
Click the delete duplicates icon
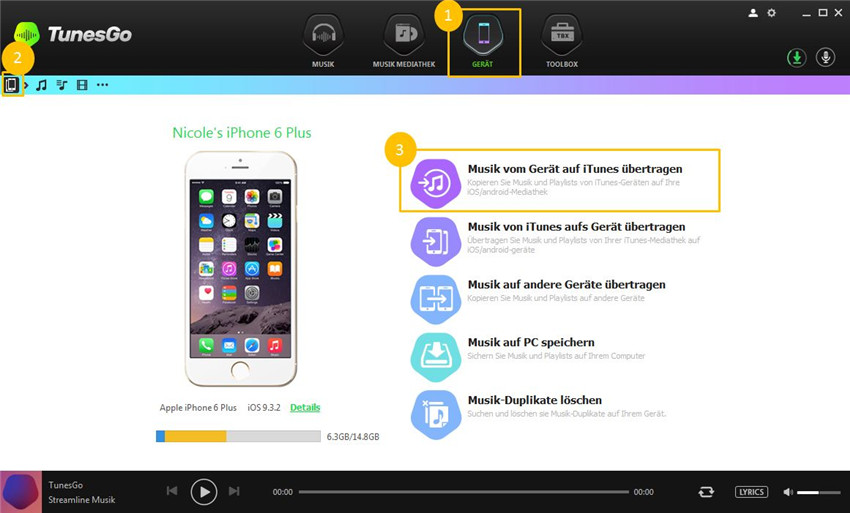pyautogui.click(x=436, y=415)
